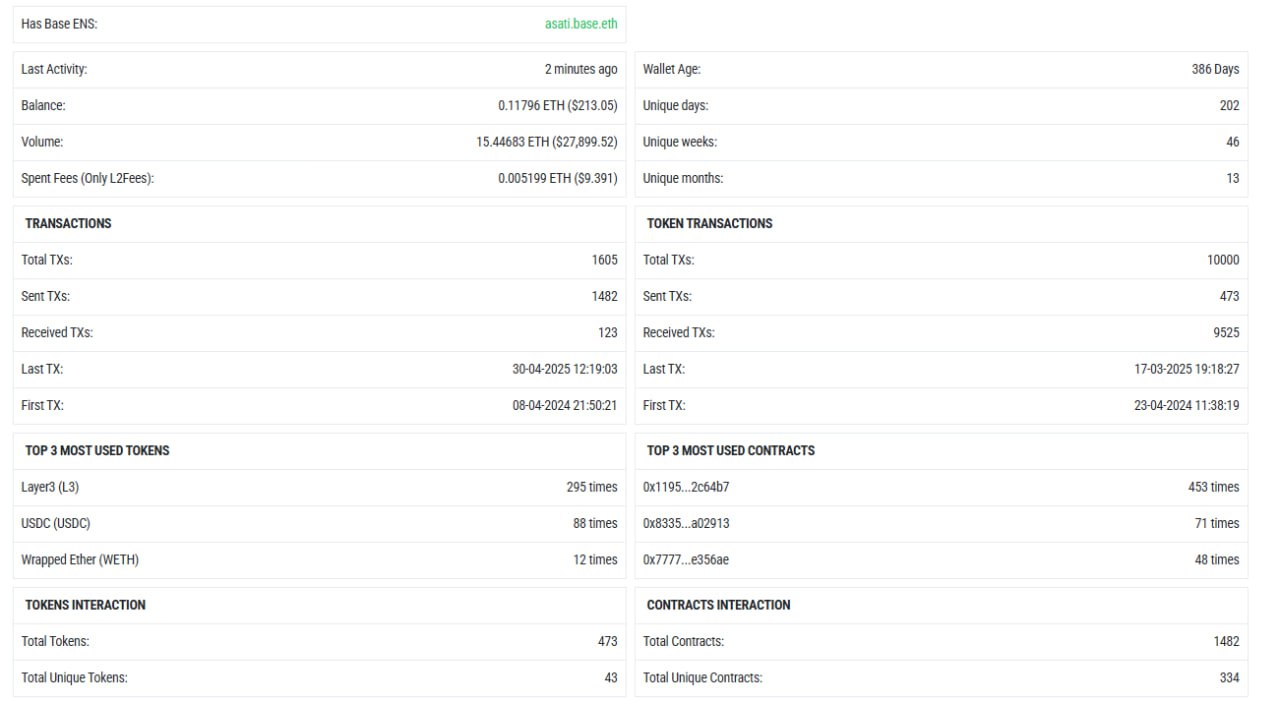Click the TOKENS INTERACTION header
This screenshot has width=1280, height=702.
click(85, 605)
